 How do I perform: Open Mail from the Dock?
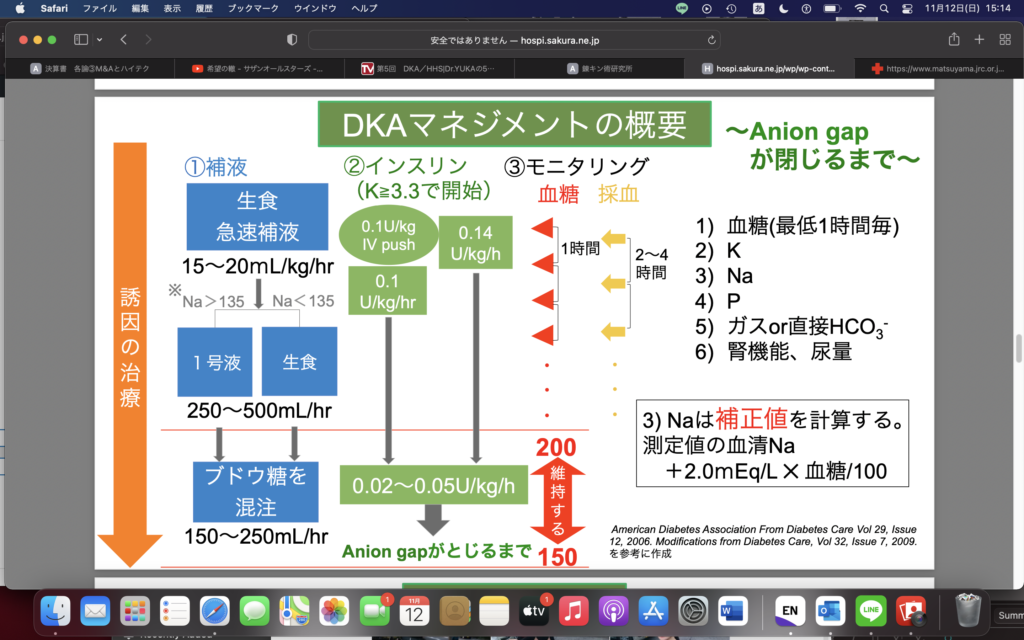click(96, 612)
